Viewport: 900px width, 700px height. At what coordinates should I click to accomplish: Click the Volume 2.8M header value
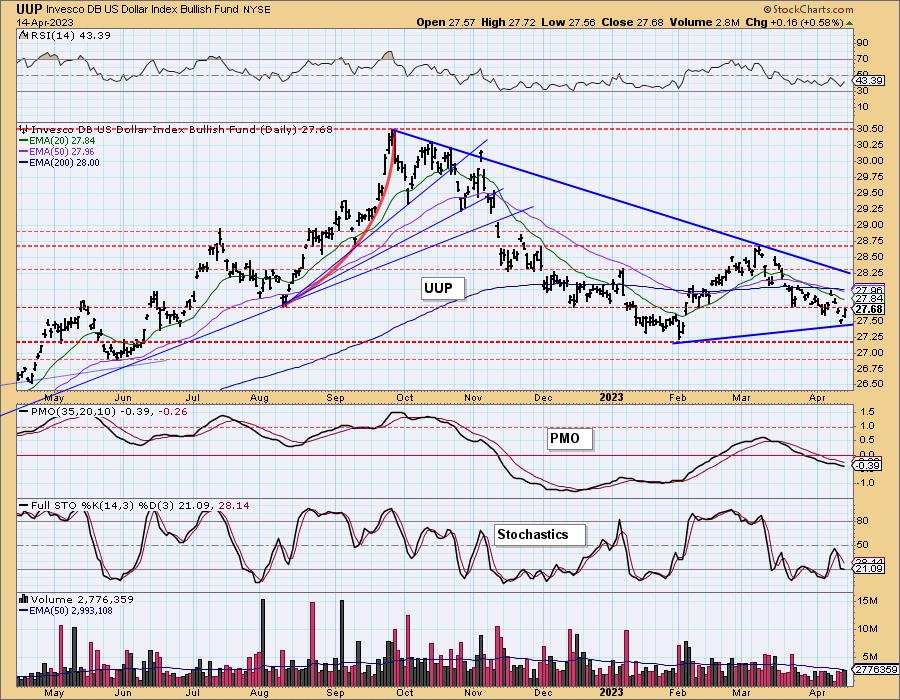click(x=704, y=22)
